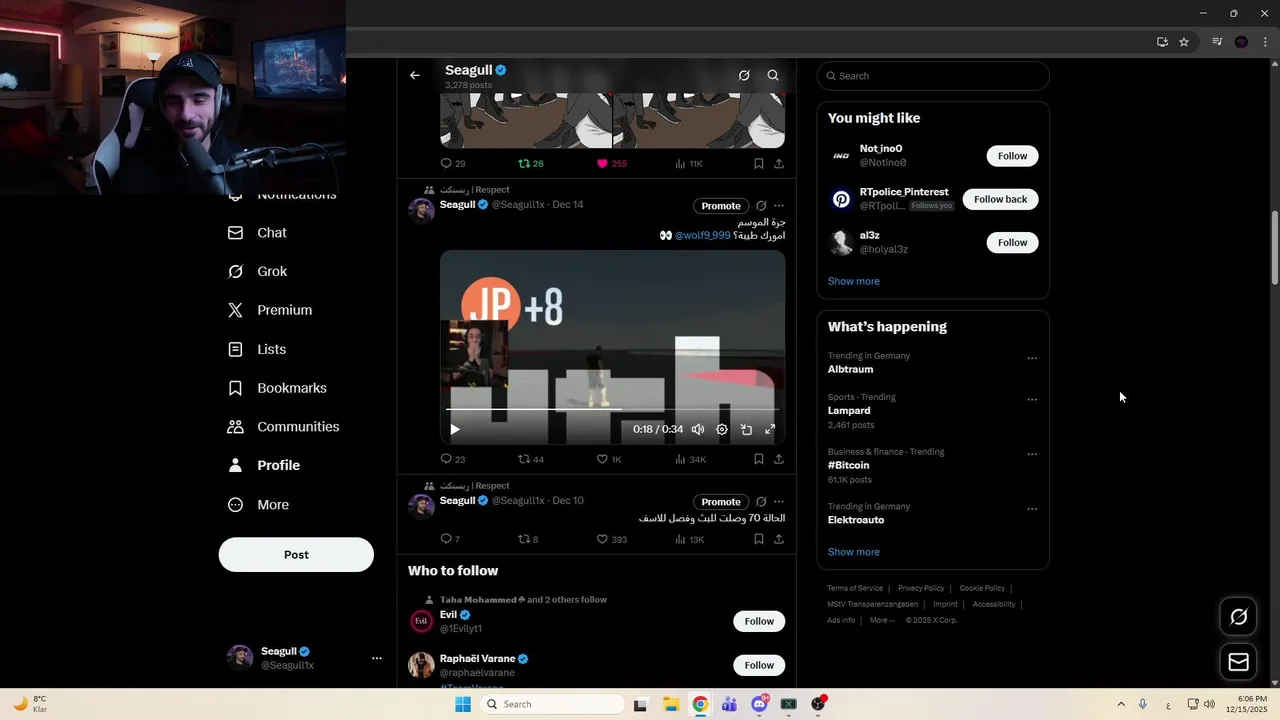The image size is (1280, 720).
Task: Bookmark this tab with the browser star
Action: pyautogui.click(x=1184, y=42)
